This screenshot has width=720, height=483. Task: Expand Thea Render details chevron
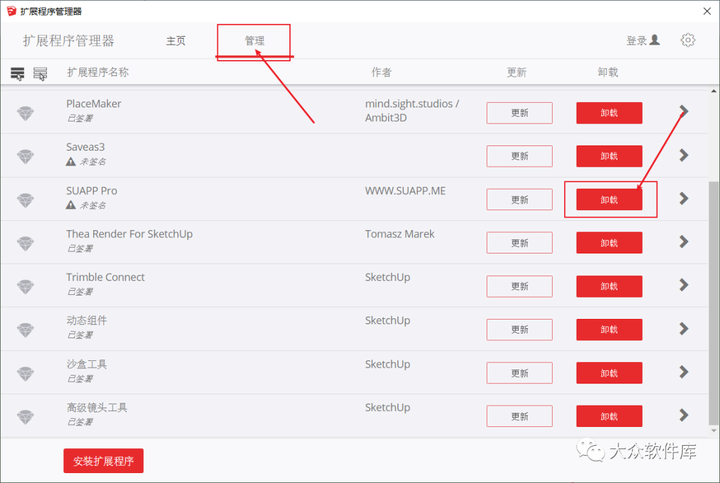click(x=684, y=242)
